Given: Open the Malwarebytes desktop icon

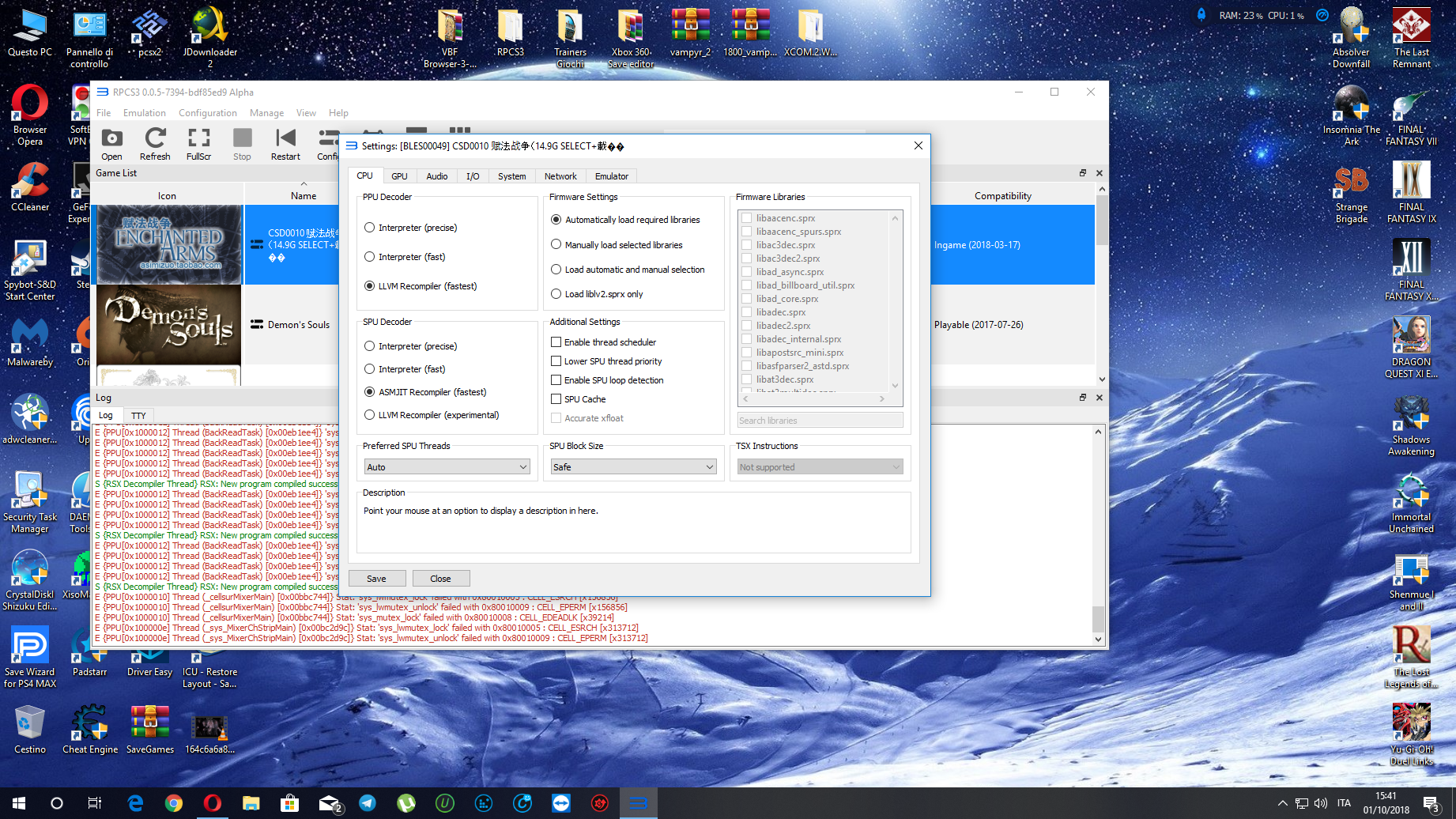Looking at the screenshot, I should click(30, 342).
